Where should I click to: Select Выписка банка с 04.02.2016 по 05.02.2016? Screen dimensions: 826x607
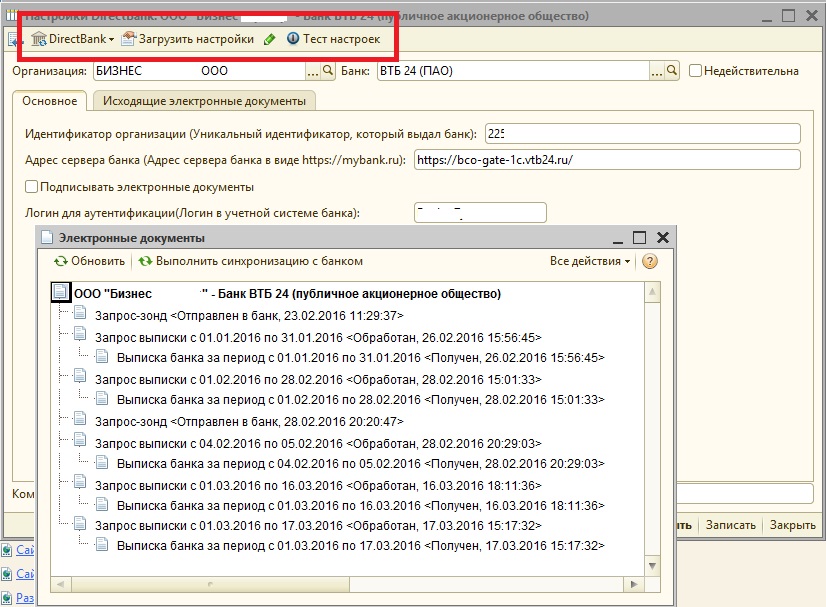(x=361, y=464)
